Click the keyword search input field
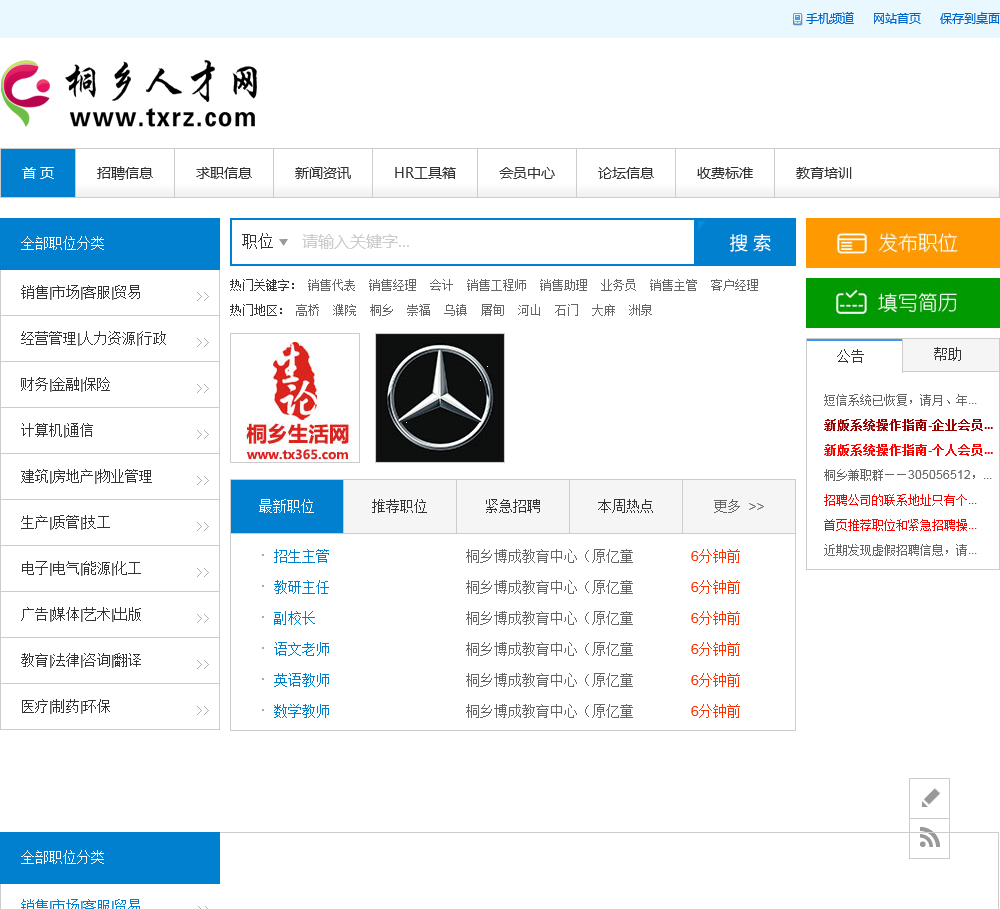This screenshot has width=1000, height=909. [x=495, y=242]
